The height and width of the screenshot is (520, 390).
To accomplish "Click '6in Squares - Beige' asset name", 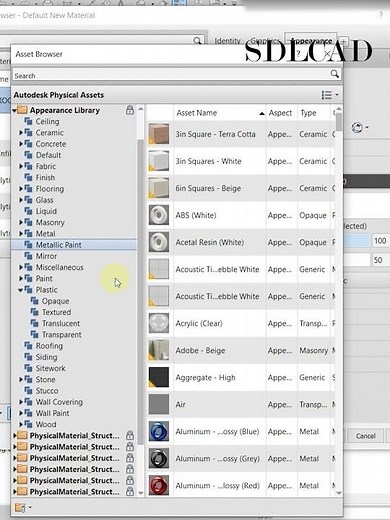I will click(x=208, y=188).
